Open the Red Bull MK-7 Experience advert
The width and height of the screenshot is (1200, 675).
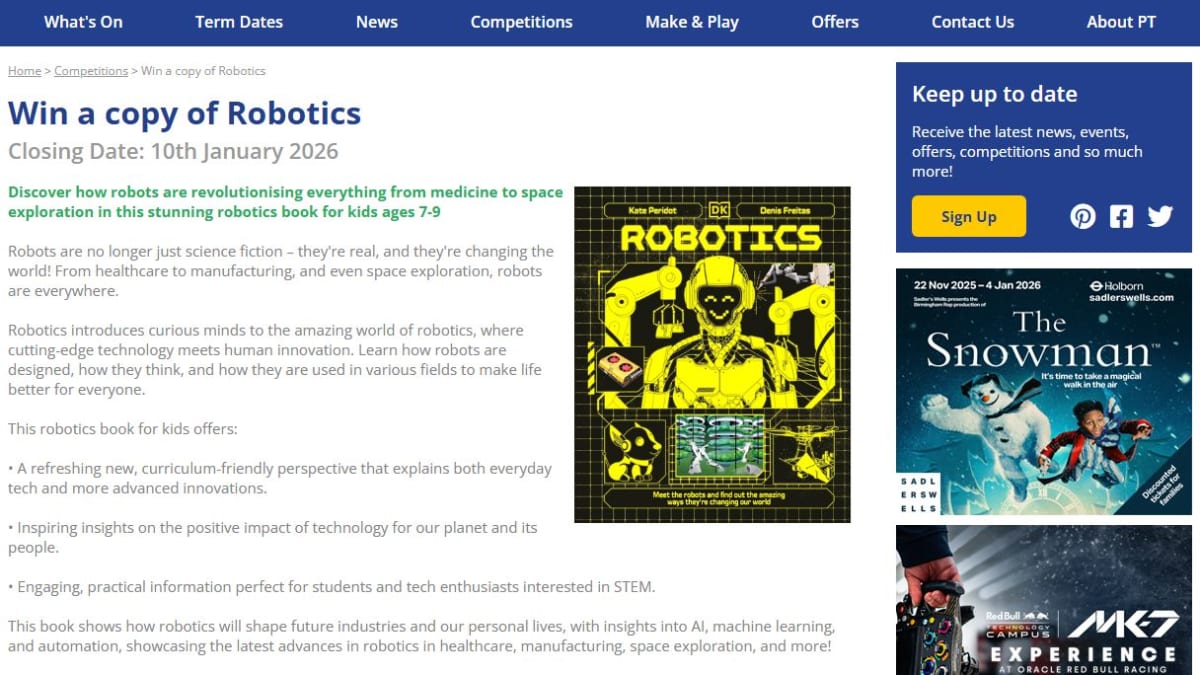(1044, 600)
